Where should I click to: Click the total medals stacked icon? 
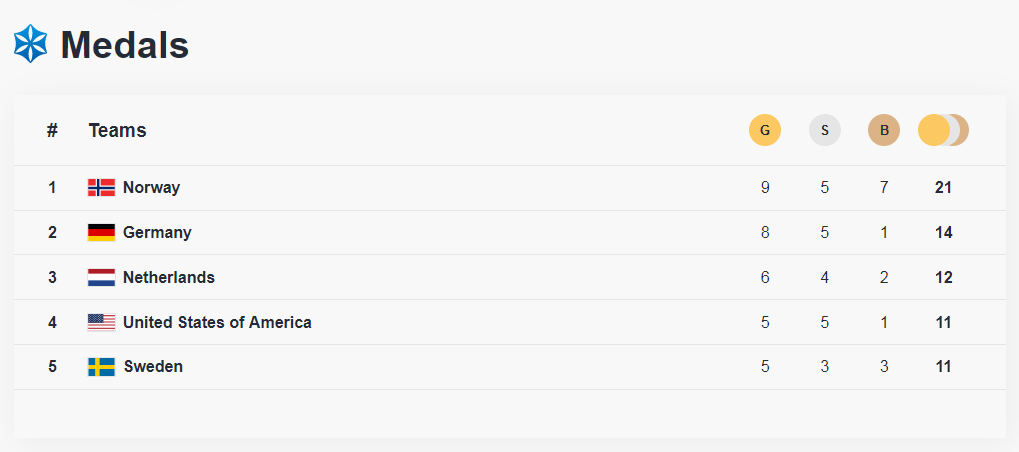[943, 130]
